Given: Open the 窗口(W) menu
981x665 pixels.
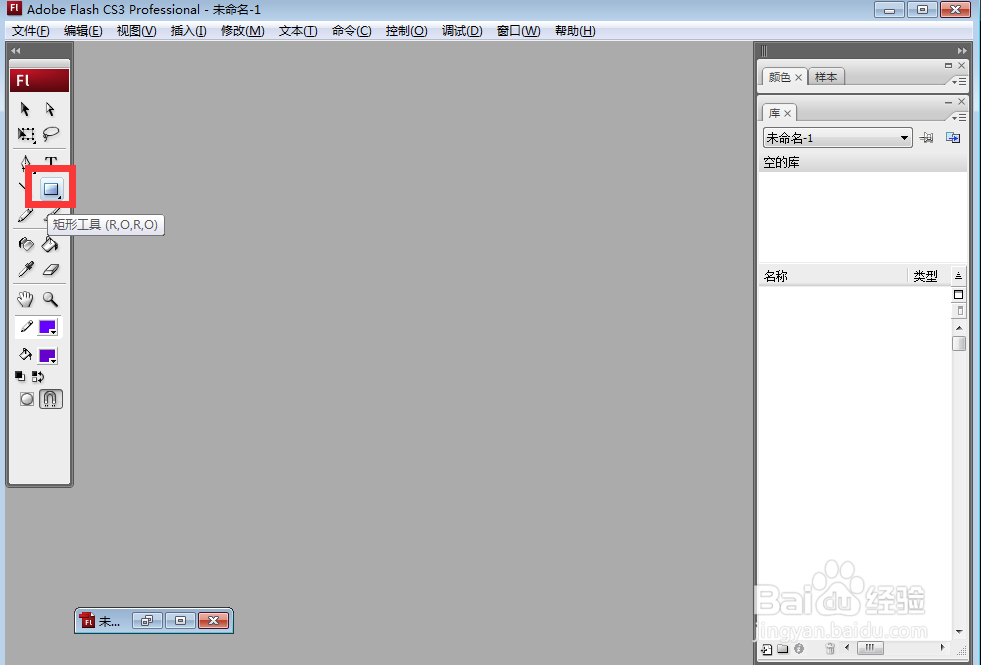Looking at the screenshot, I should 518,31.
